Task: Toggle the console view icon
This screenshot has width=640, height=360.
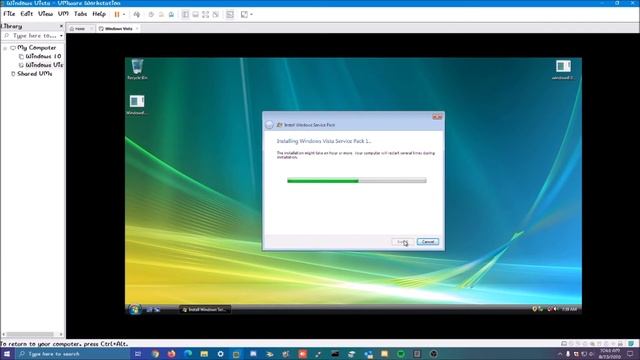Action: pos(230,14)
